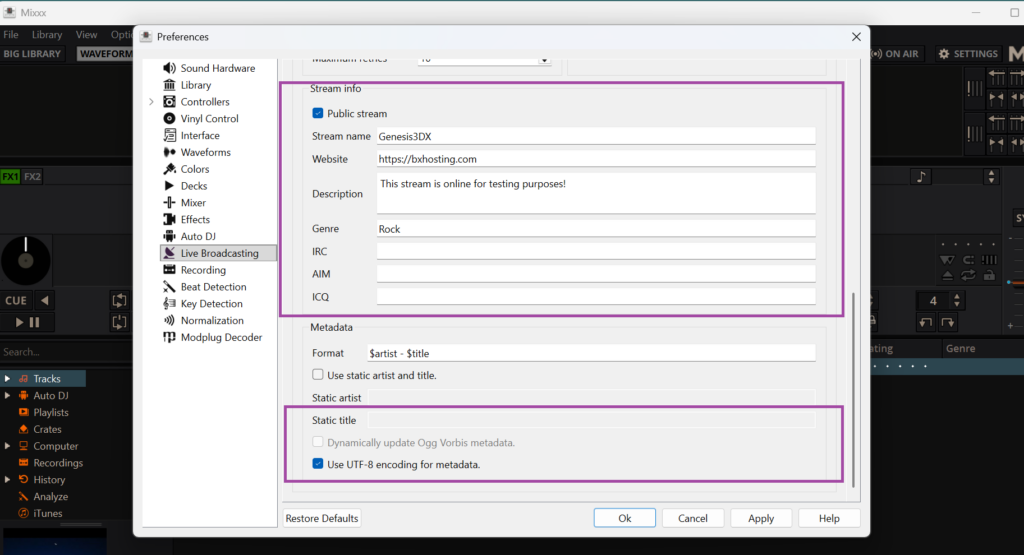Disable UTF-8 encoding for metadata
This screenshot has height=555, width=1024.
pyautogui.click(x=318, y=464)
